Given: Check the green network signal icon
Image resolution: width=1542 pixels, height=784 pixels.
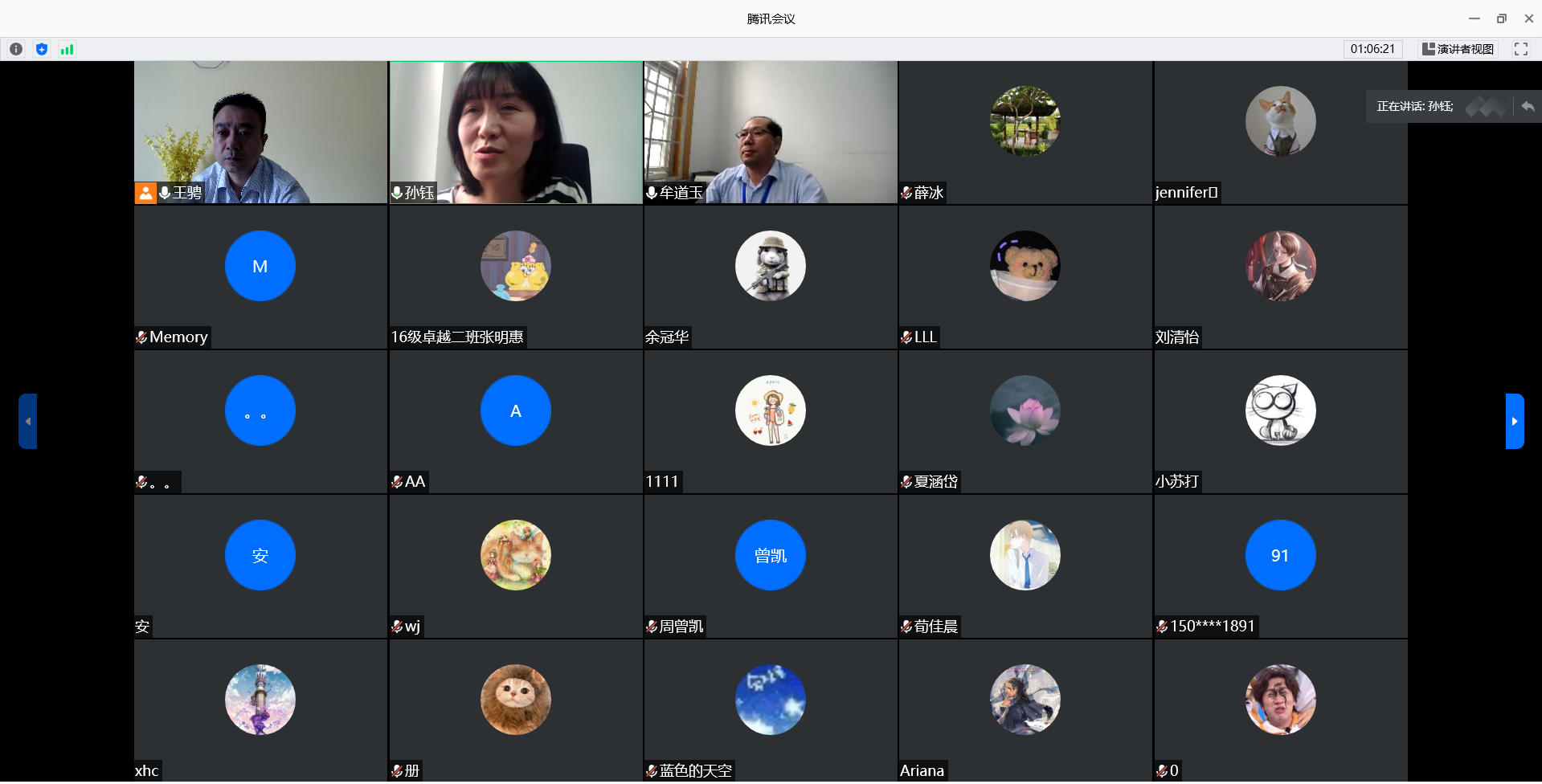Looking at the screenshot, I should (67, 49).
